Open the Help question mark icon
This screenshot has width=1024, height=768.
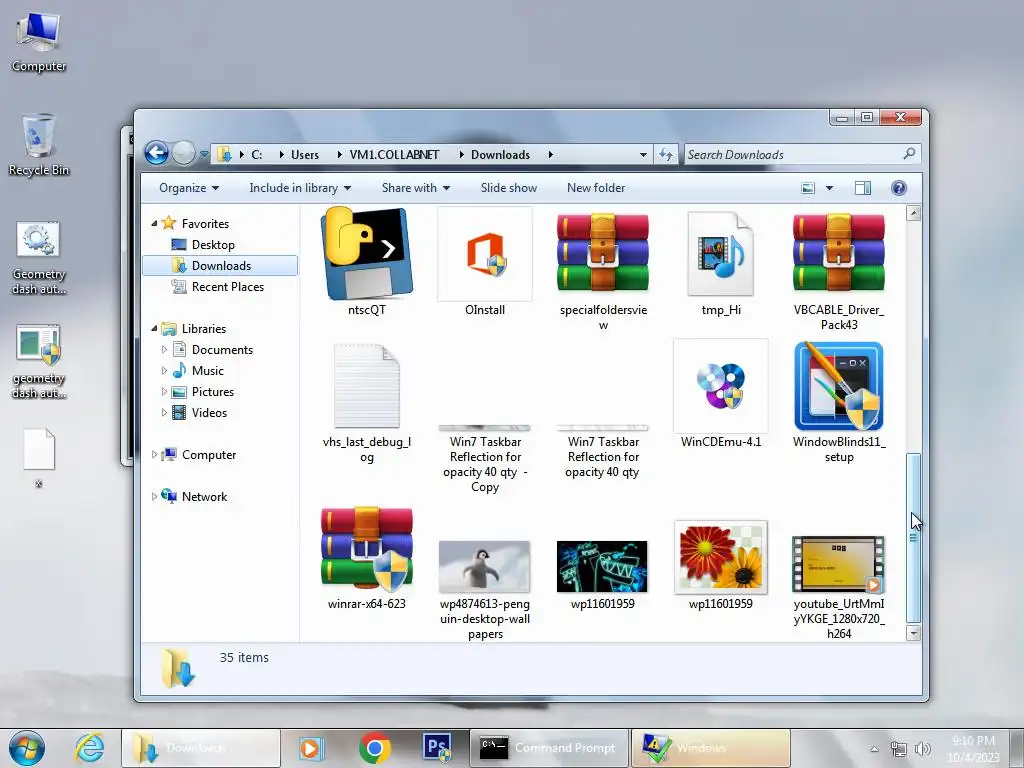899,188
